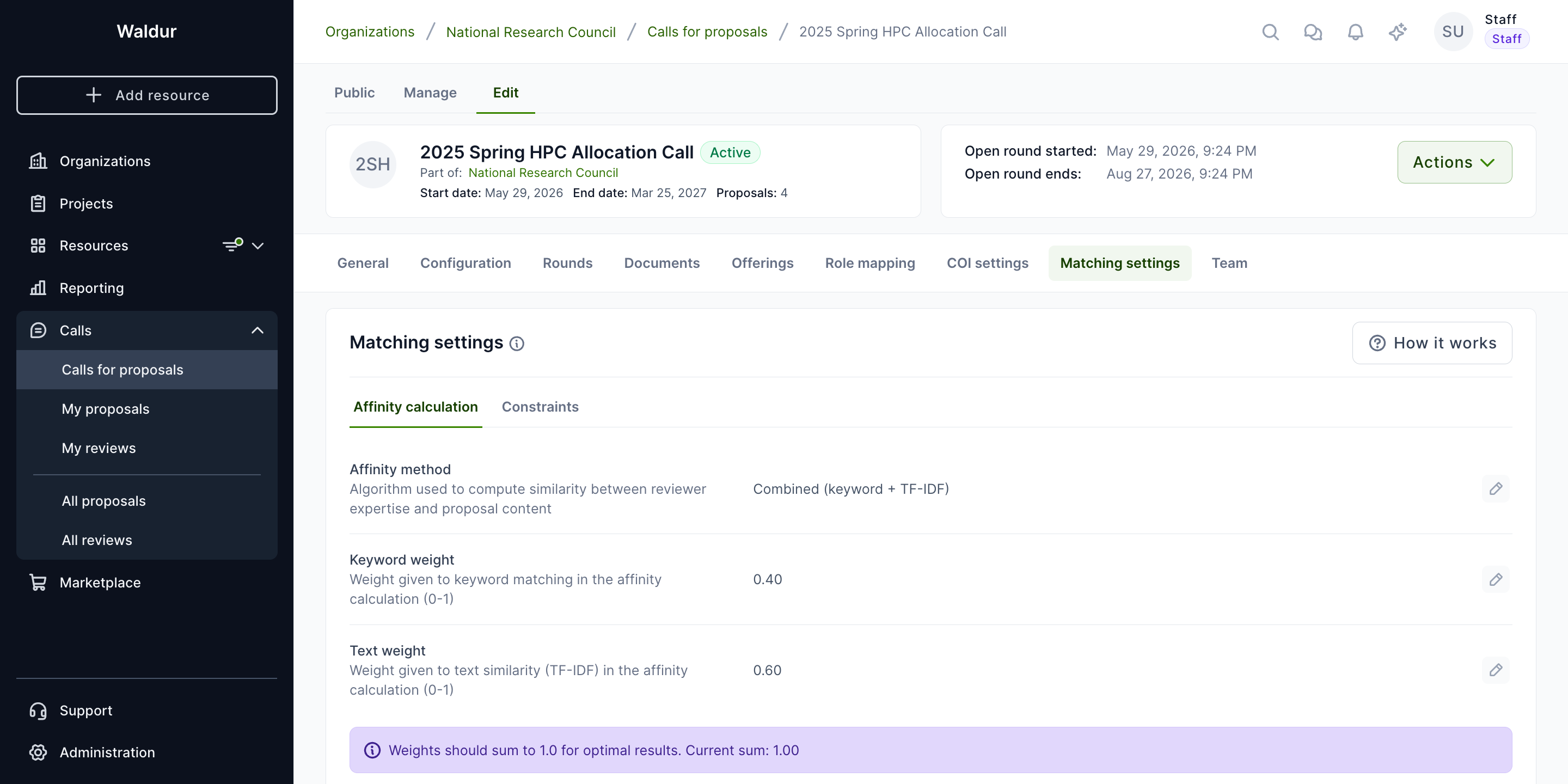
Task: Click the How it works button
Action: tap(1432, 344)
